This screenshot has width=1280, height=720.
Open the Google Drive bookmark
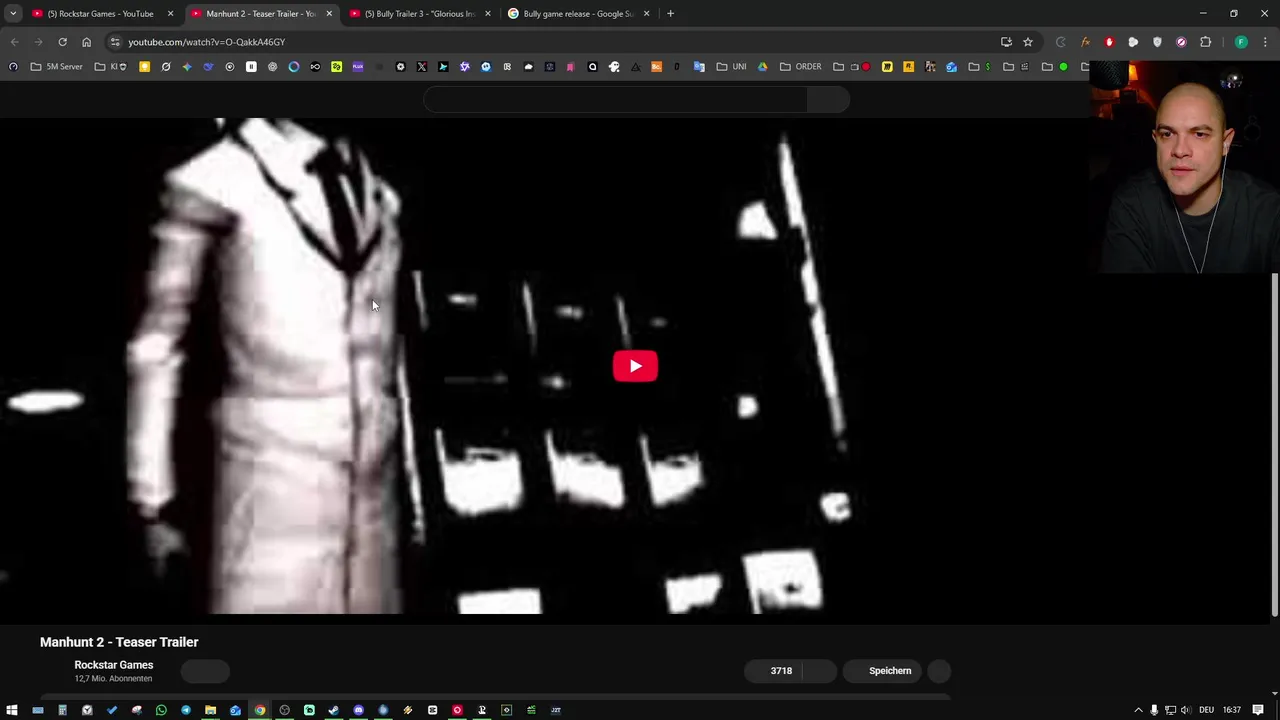point(762,67)
